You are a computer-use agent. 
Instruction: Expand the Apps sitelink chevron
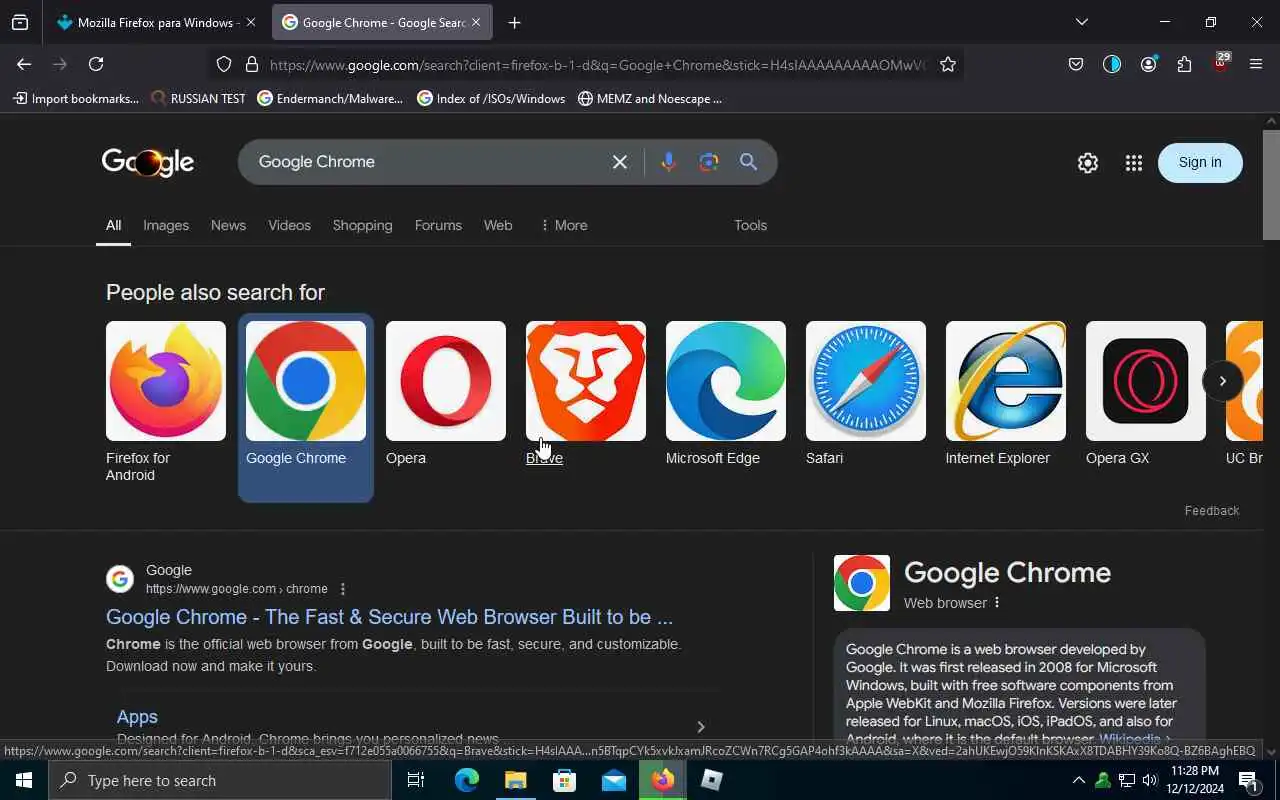700,727
